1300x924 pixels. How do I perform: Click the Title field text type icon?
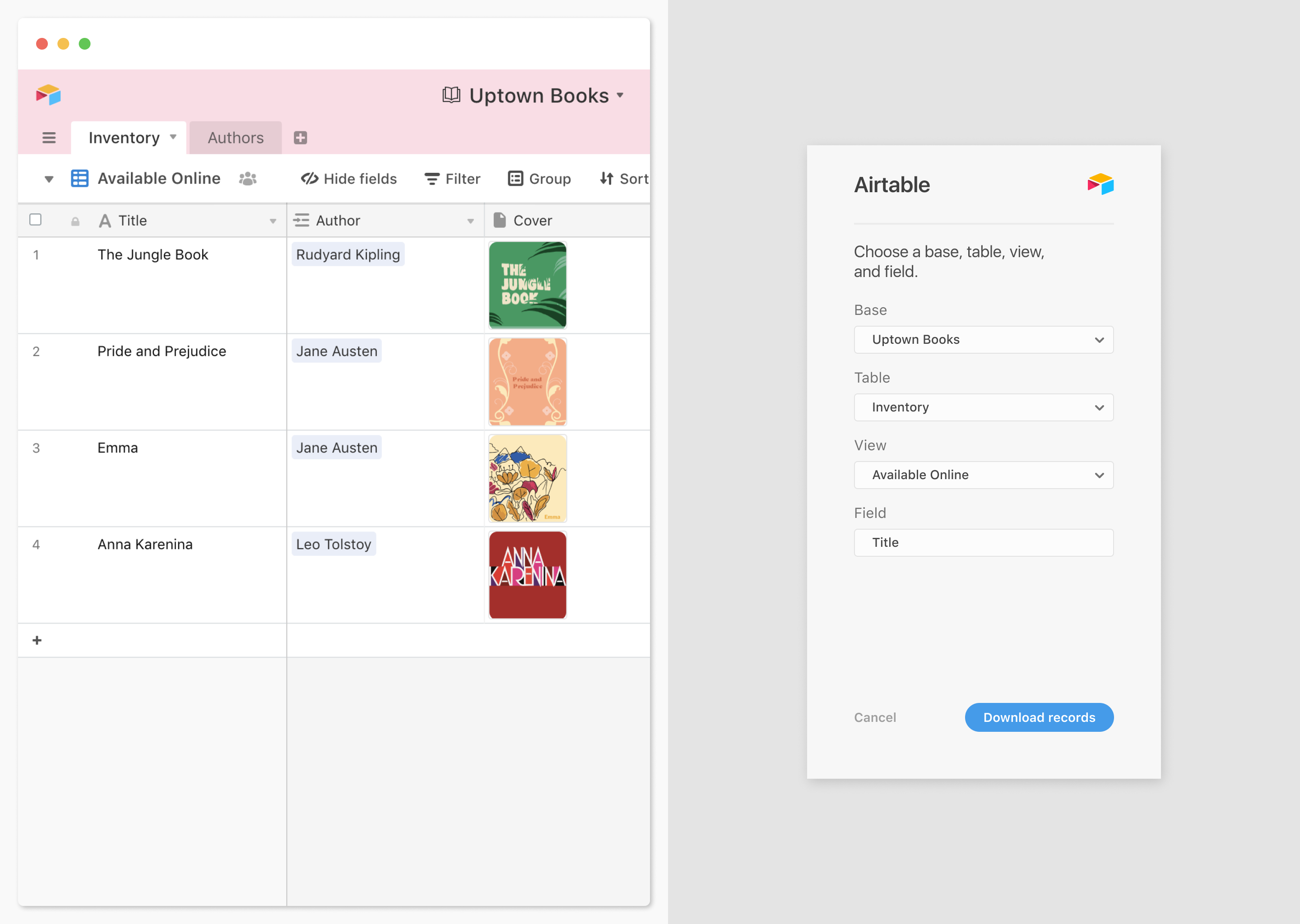point(105,221)
